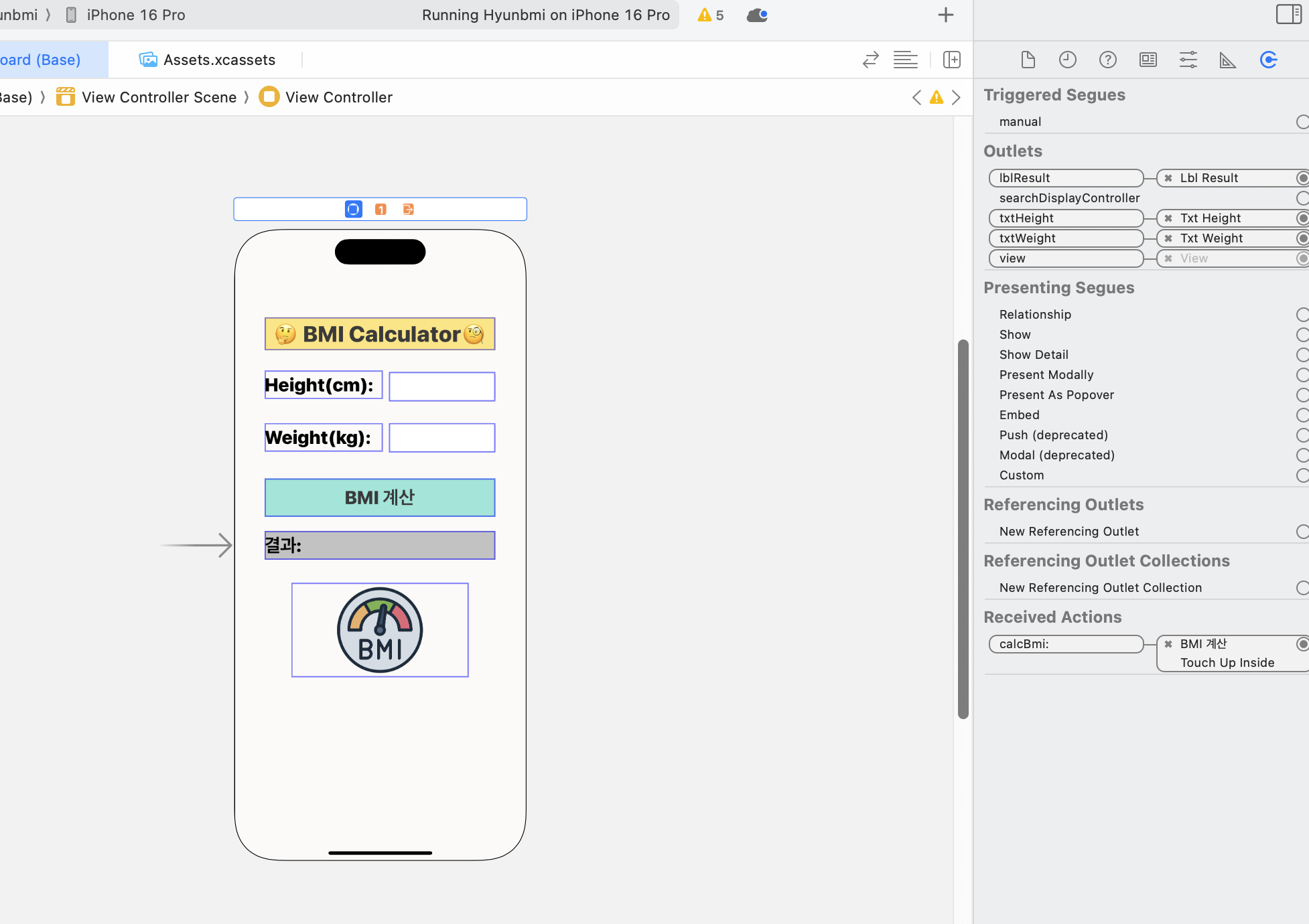
Task: Click the lblResult outlet connection circle
Action: point(1302,178)
